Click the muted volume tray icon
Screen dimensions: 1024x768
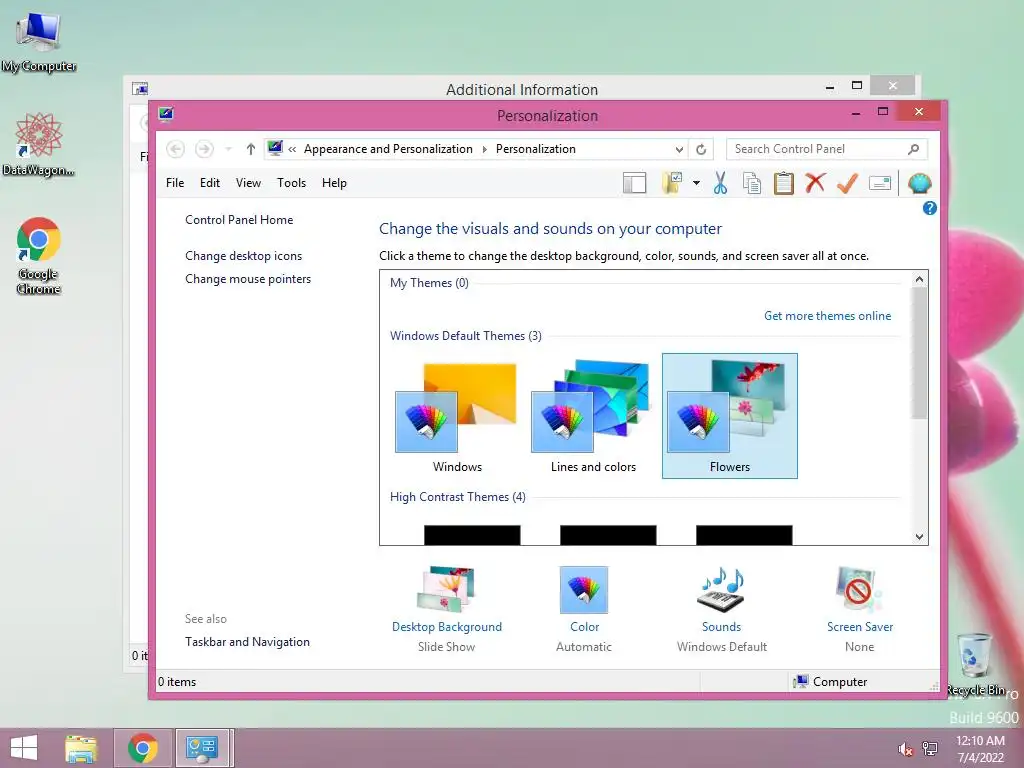[x=905, y=749]
